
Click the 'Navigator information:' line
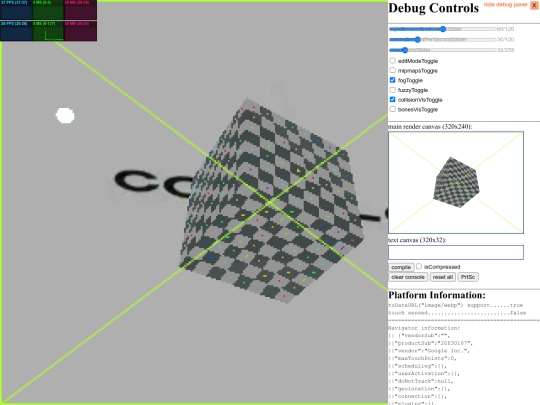(424, 328)
